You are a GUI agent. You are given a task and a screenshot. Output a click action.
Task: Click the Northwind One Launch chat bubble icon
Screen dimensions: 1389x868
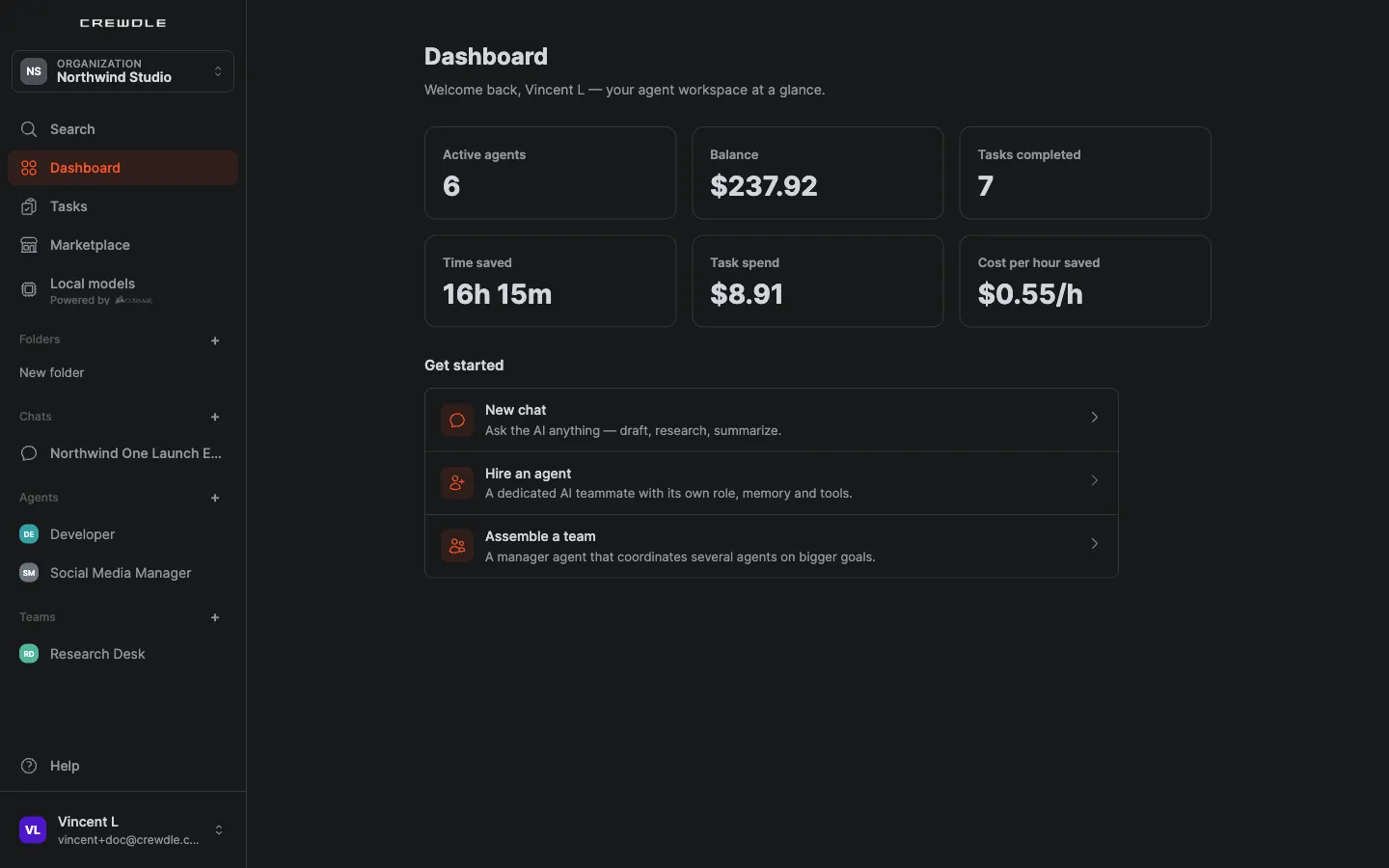[x=29, y=453]
